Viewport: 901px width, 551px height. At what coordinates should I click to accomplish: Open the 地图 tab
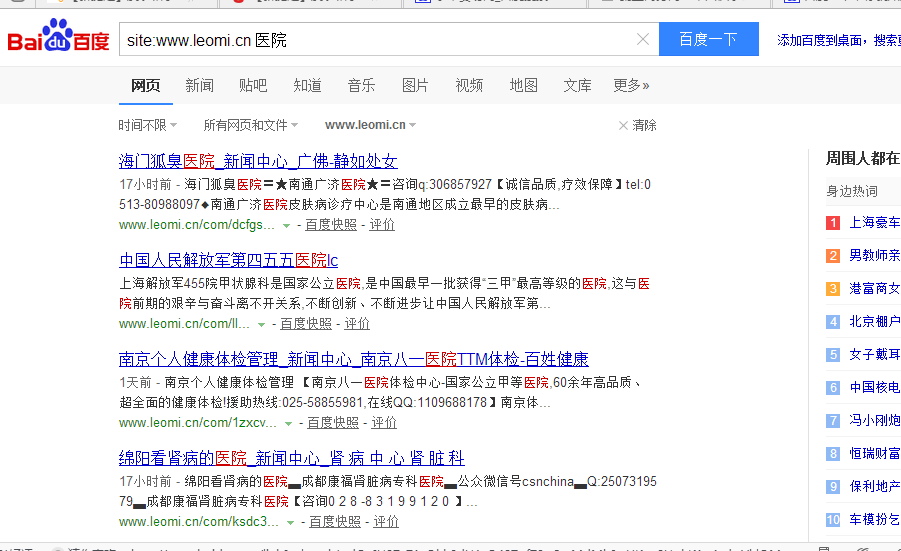(x=523, y=86)
